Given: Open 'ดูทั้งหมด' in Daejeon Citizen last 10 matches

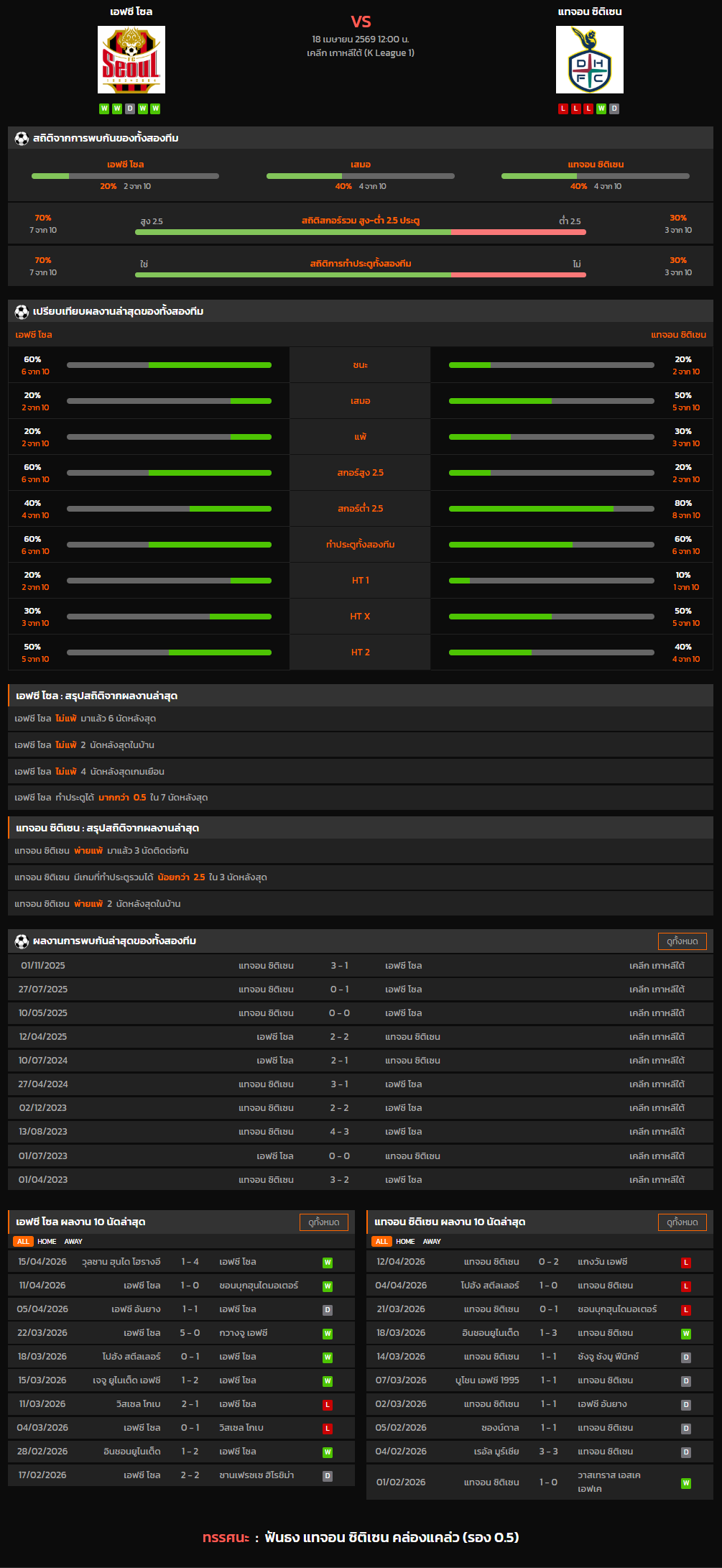Looking at the screenshot, I should 682,1222.
